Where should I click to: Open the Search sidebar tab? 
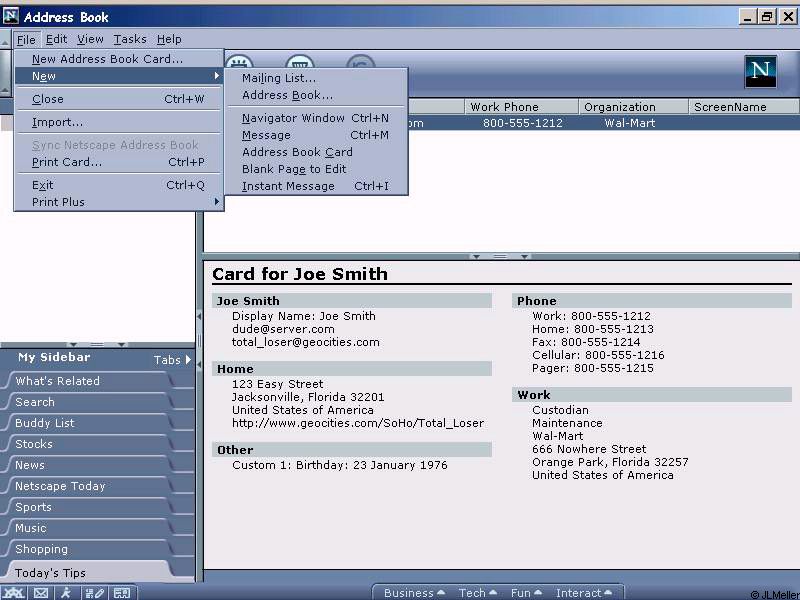click(91, 402)
